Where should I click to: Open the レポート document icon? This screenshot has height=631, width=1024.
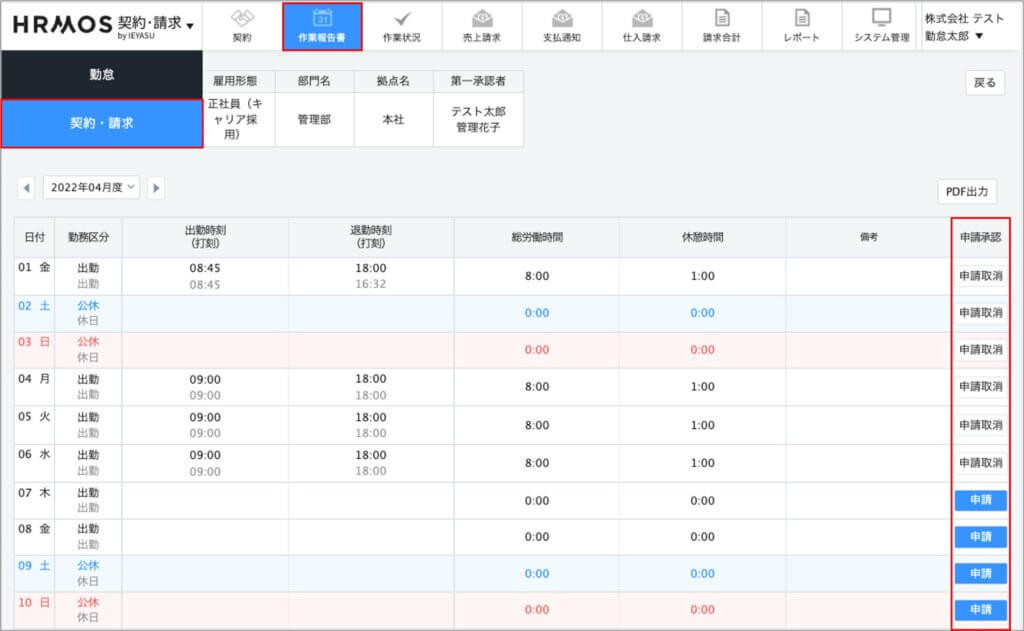coord(802,18)
